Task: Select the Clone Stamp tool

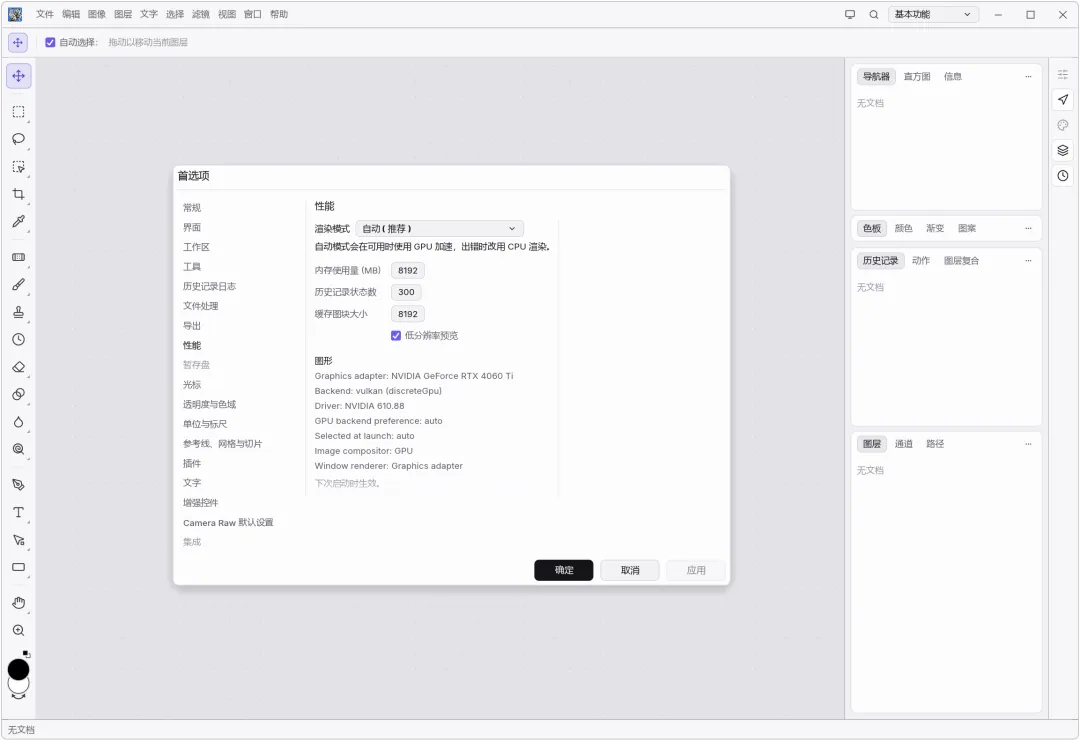Action: 19,312
